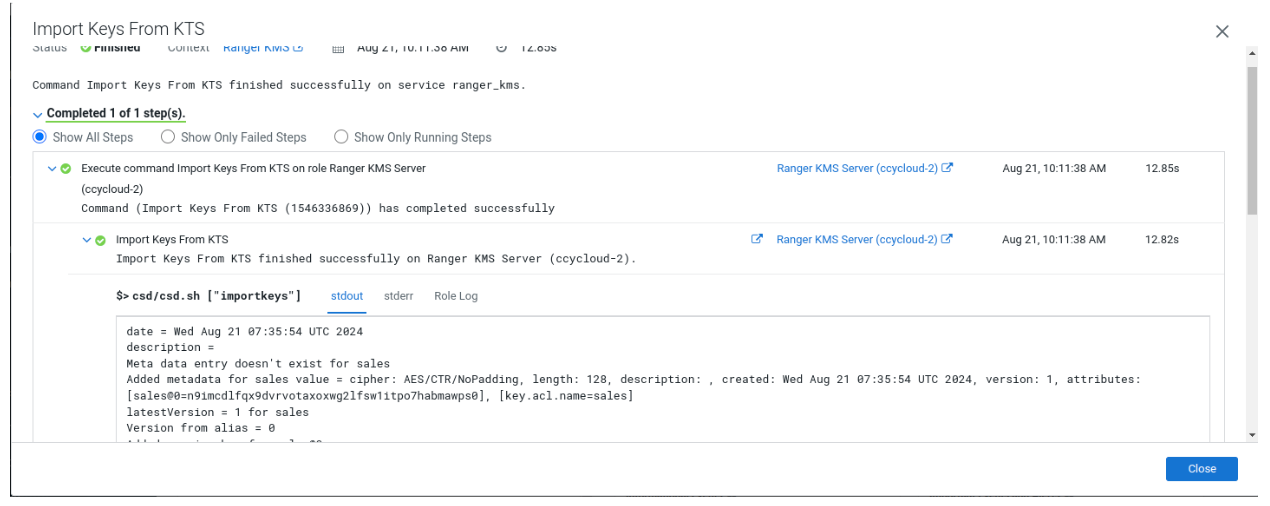Click the Ranger KMS context link
The height and width of the screenshot is (506, 1270).
pos(256,47)
